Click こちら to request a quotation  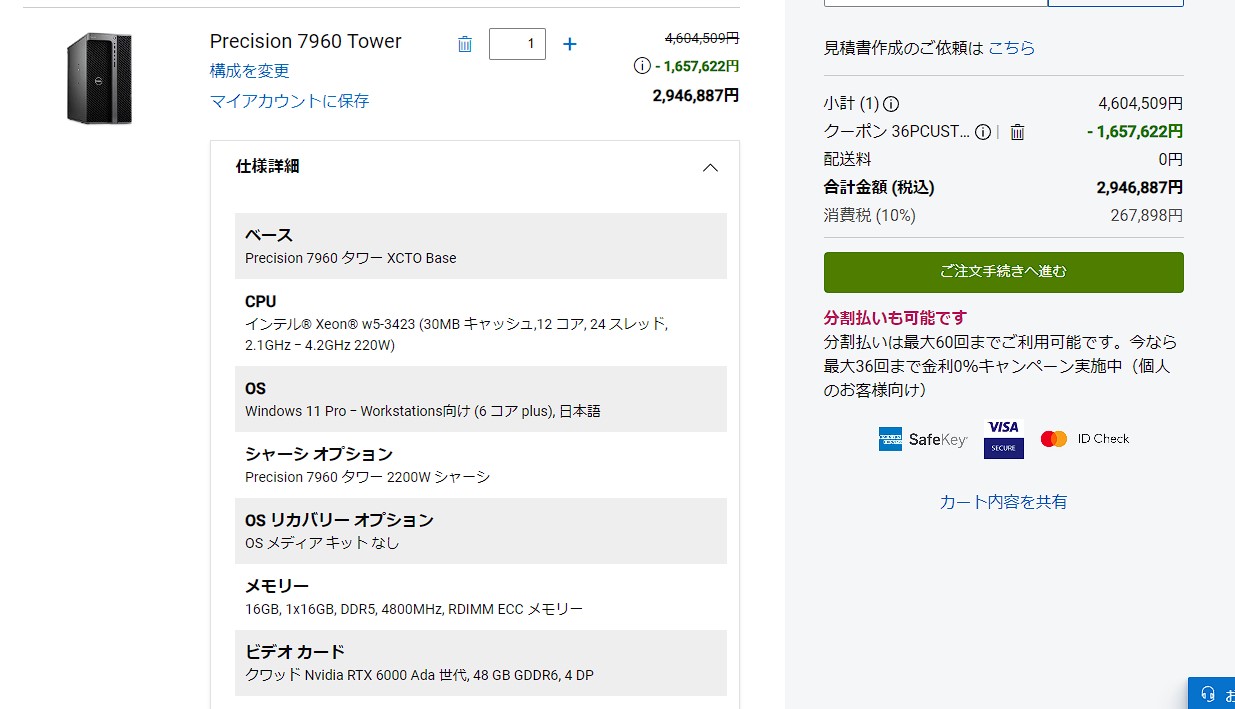coord(1012,46)
